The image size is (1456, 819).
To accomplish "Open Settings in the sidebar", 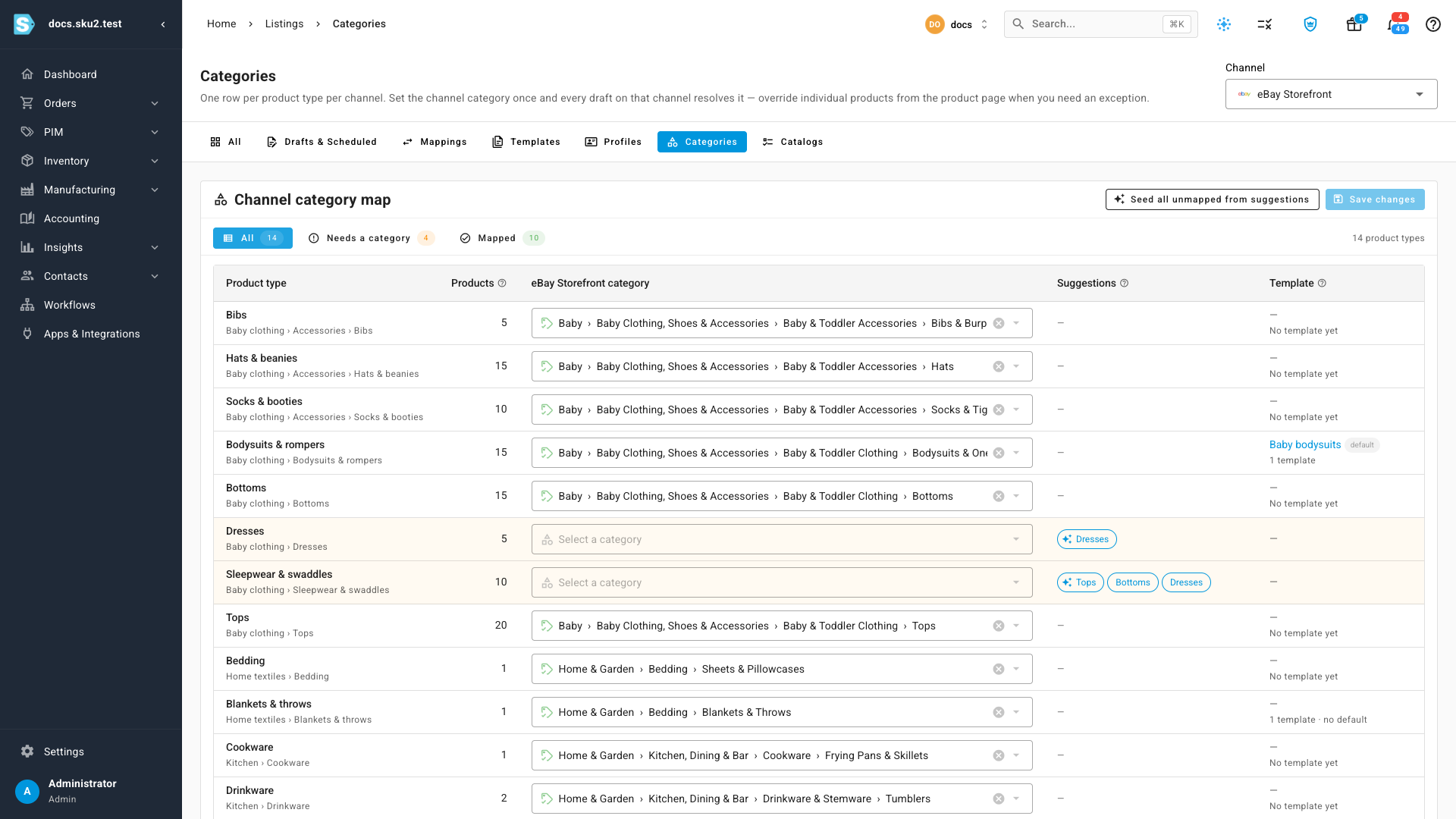I will [91, 752].
